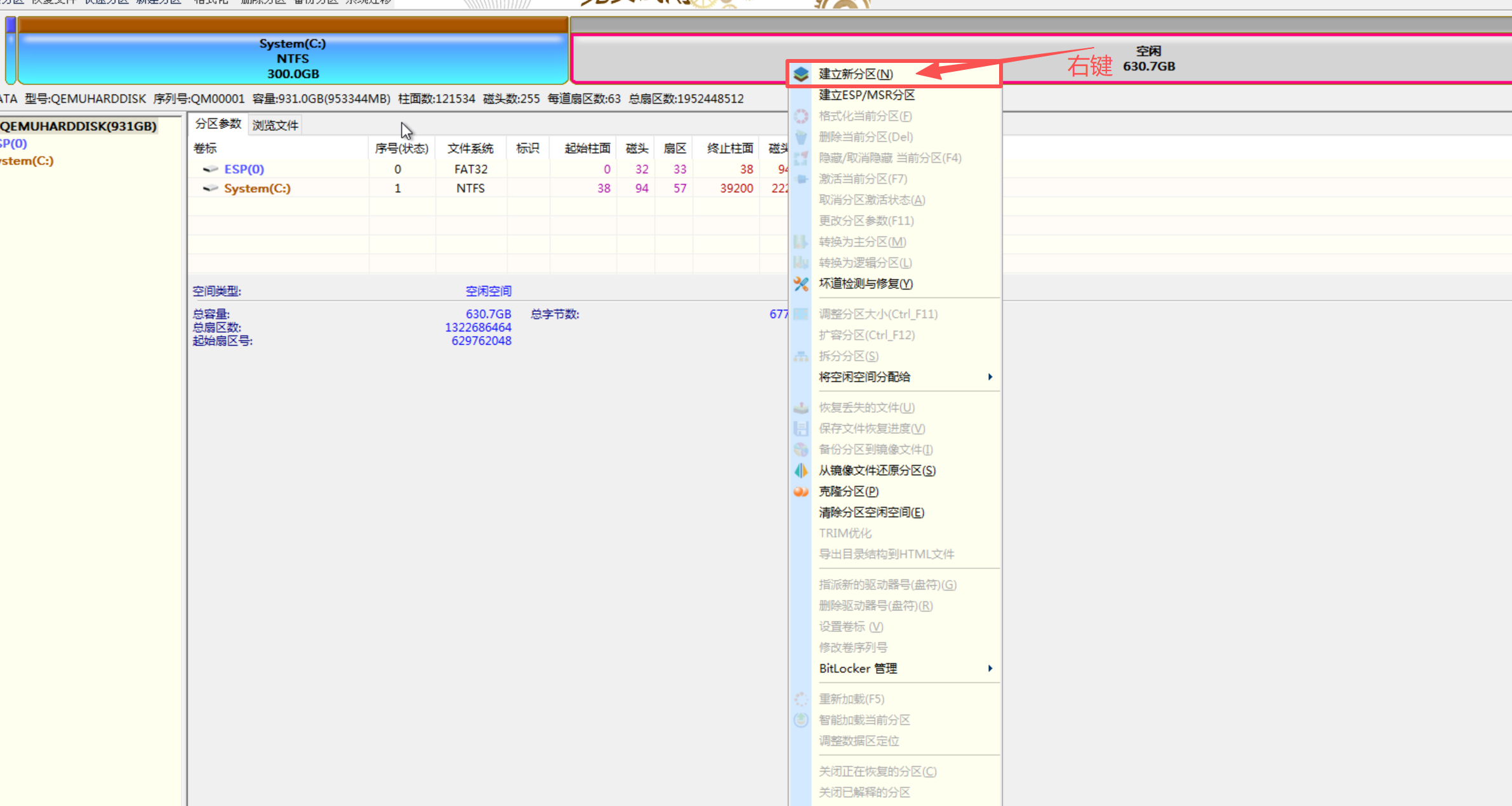Click the 智能加载当前分区 icon

(x=801, y=720)
